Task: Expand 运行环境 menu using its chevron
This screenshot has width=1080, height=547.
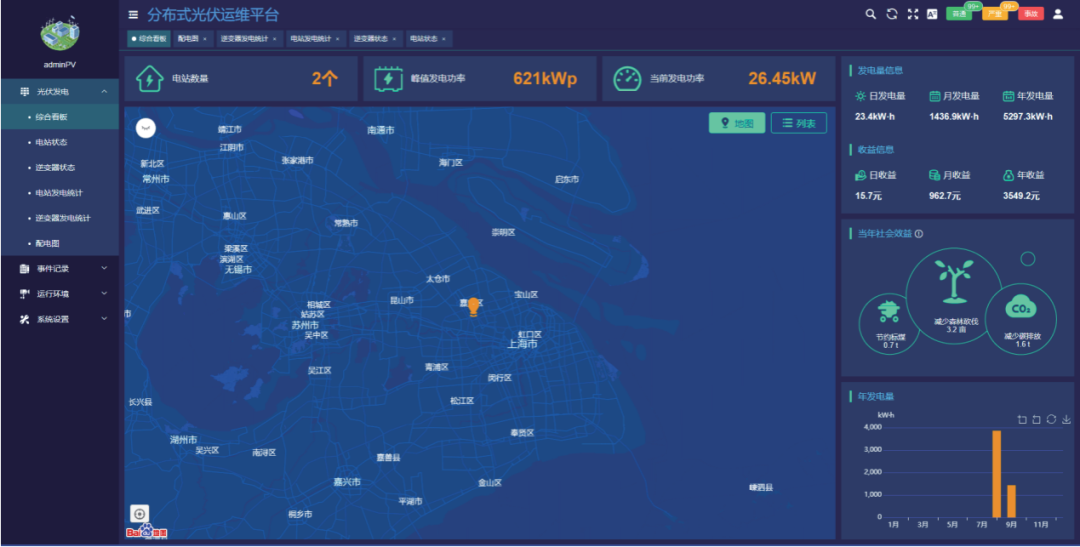Action: point(104,294)
